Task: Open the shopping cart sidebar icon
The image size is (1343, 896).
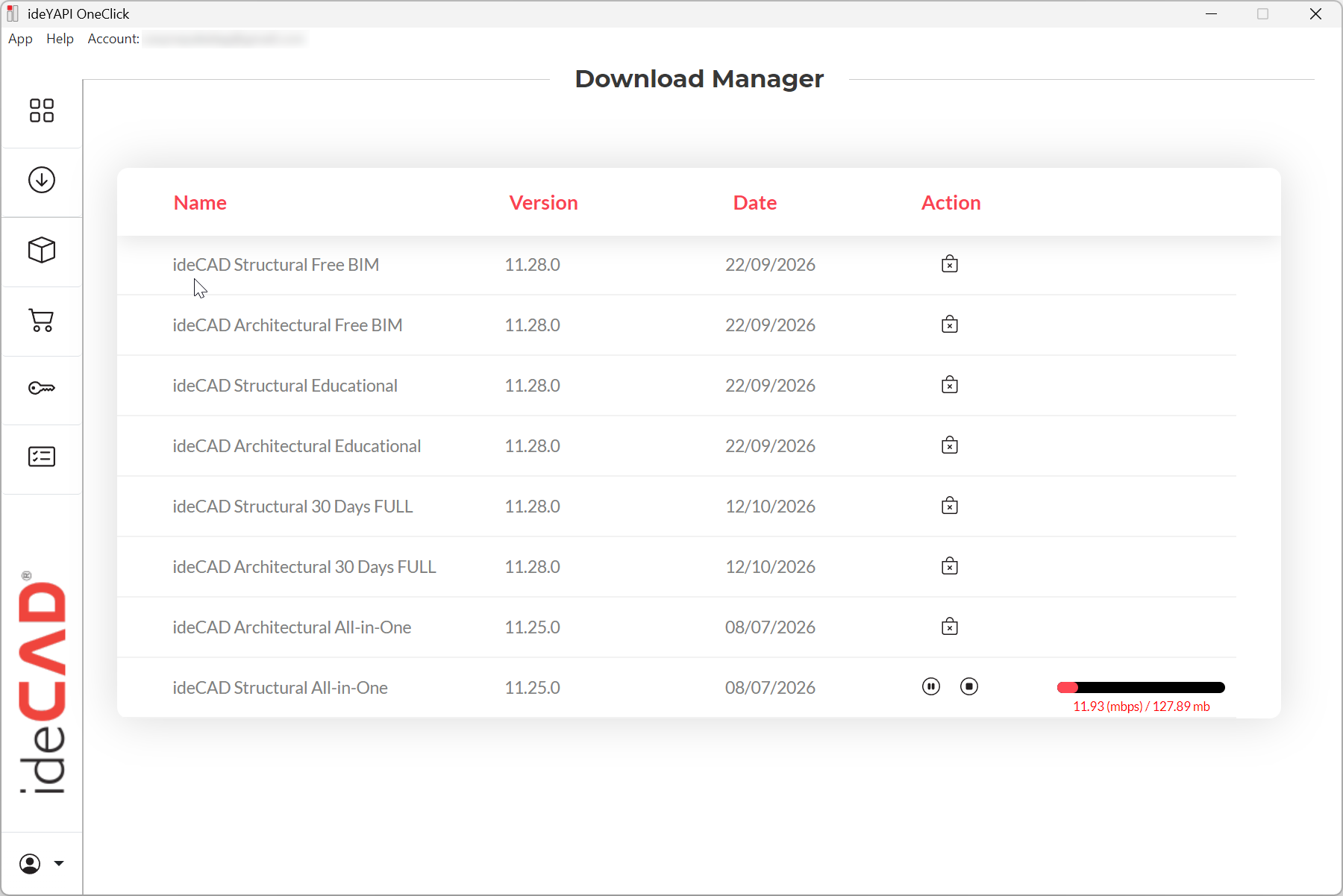Action: point(42,320)
